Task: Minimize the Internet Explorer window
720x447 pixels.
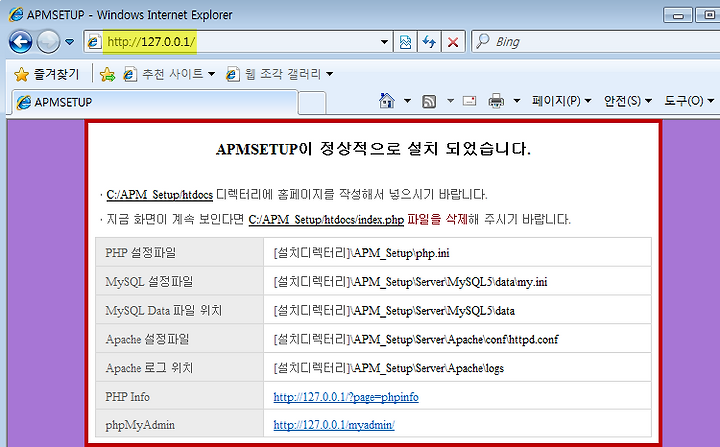Action: tap(677, 15)
